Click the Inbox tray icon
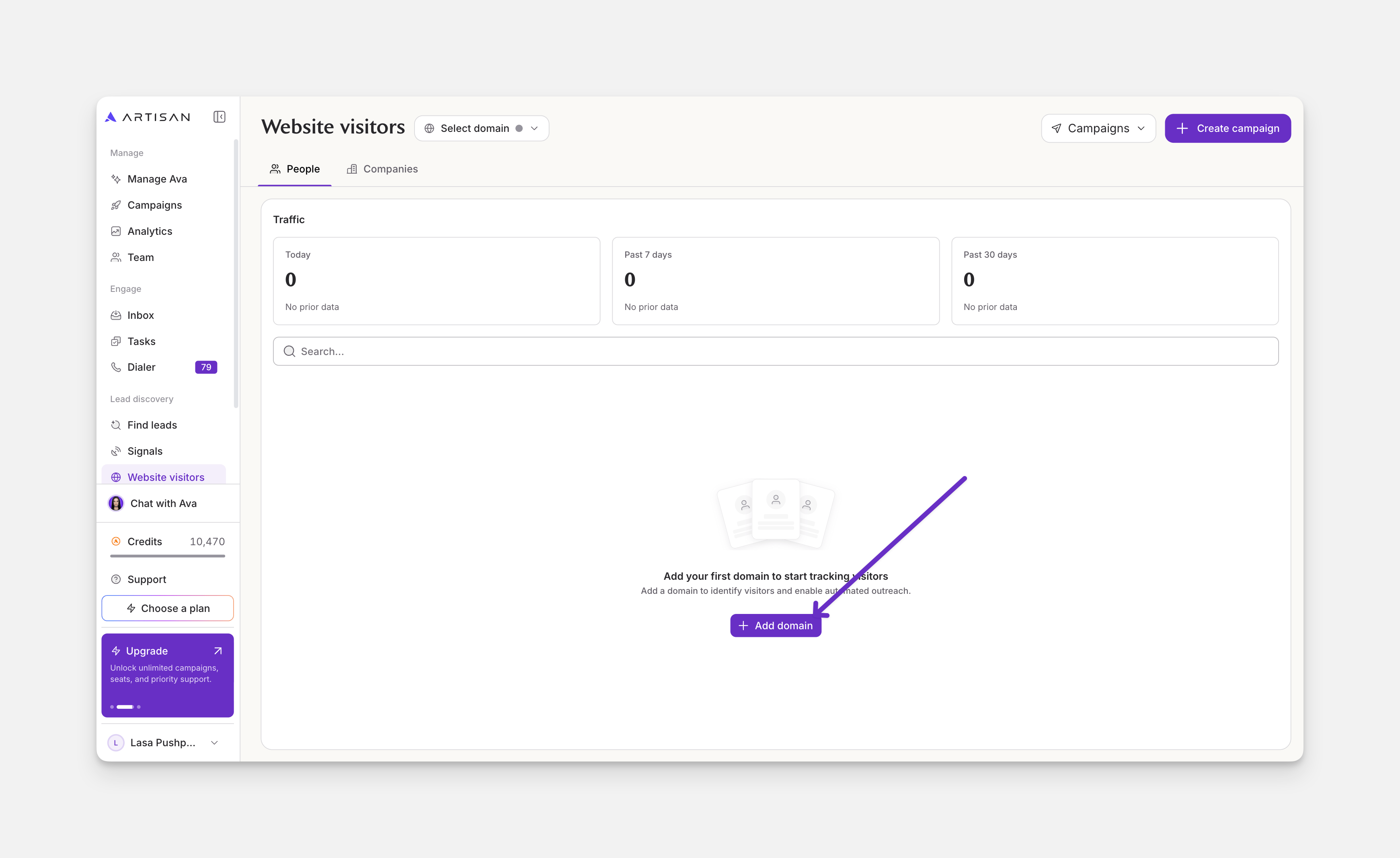The image size is (1400, 858). pos(116,315)
